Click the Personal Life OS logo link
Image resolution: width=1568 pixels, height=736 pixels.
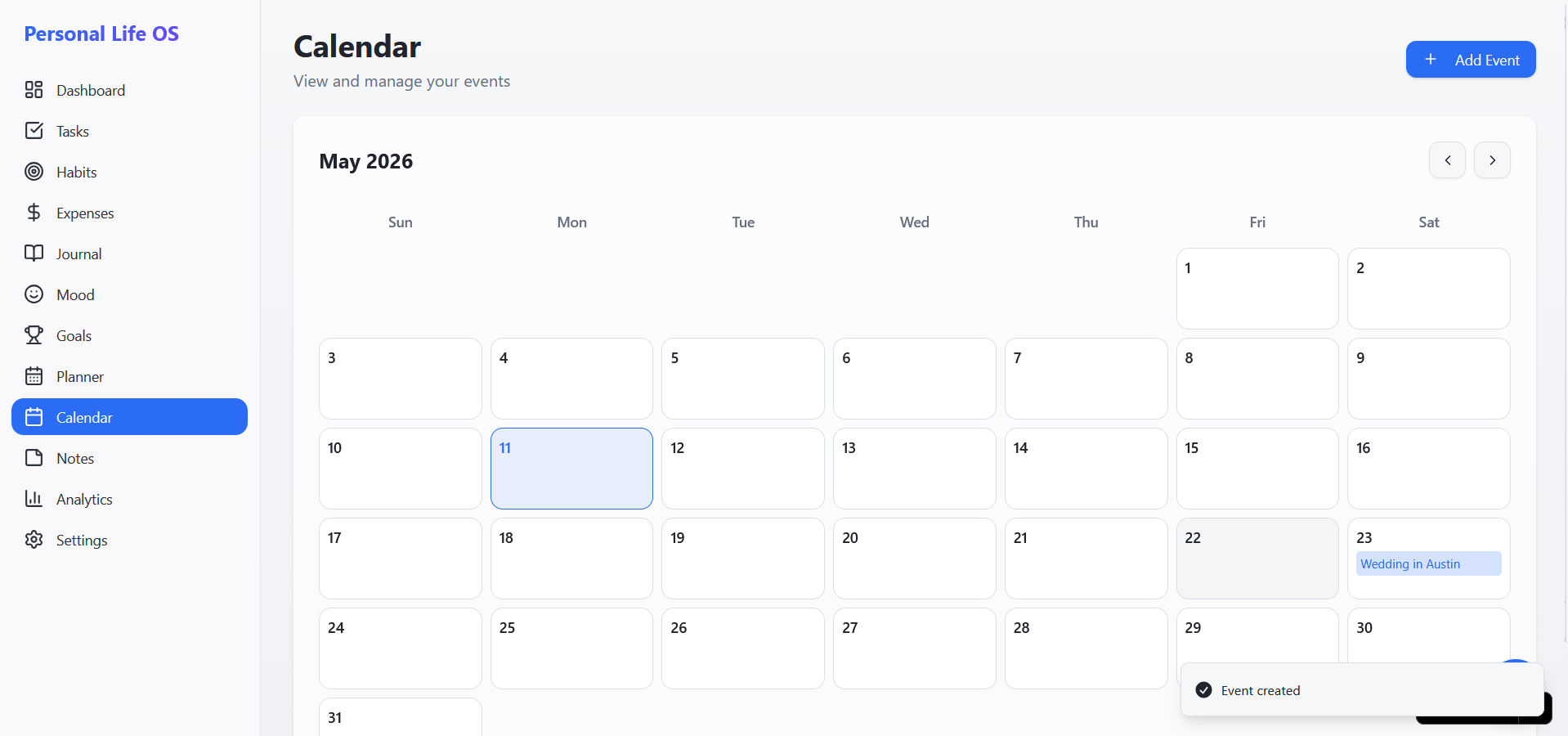(x=101, y=34)
